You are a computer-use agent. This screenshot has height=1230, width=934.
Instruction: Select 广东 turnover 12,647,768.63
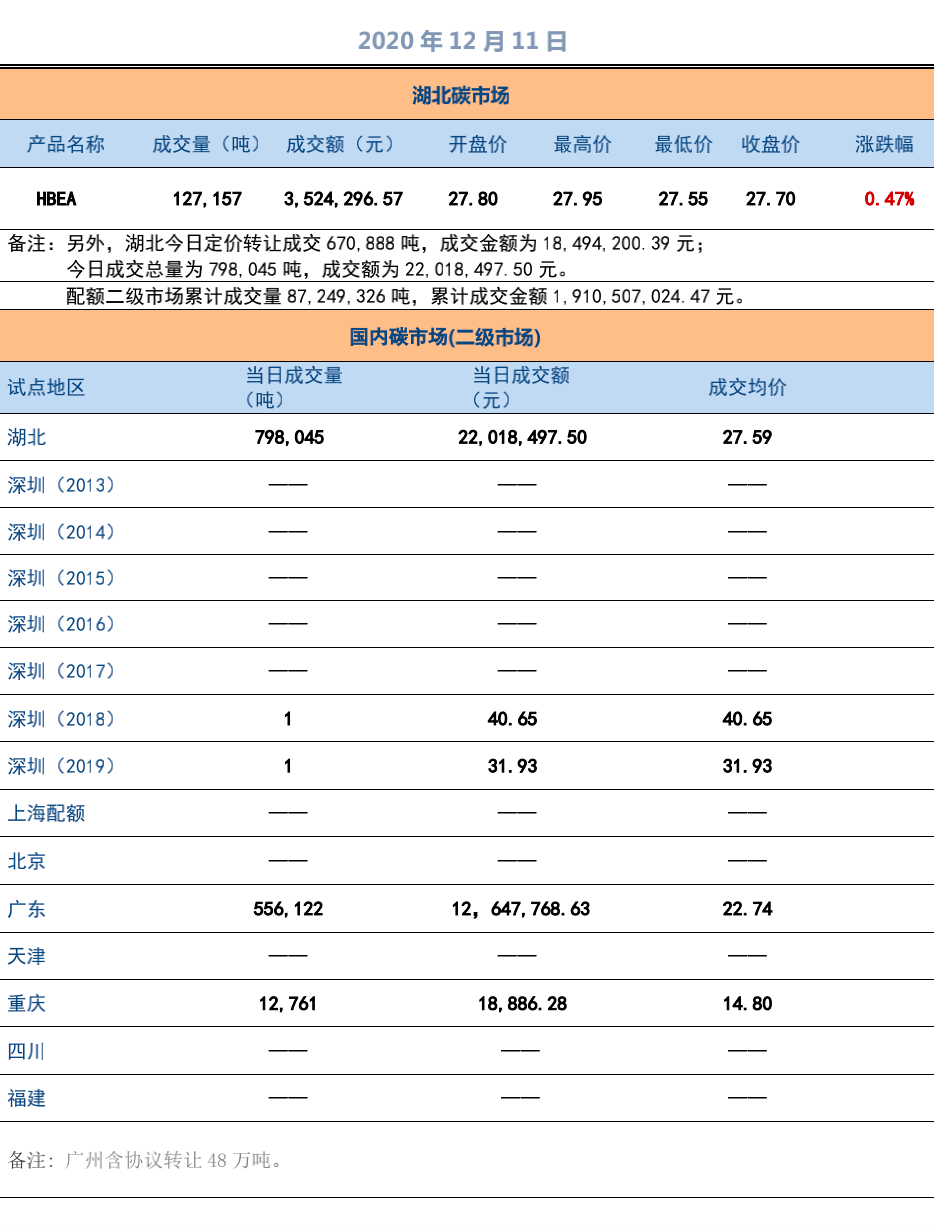pos(521,909)
